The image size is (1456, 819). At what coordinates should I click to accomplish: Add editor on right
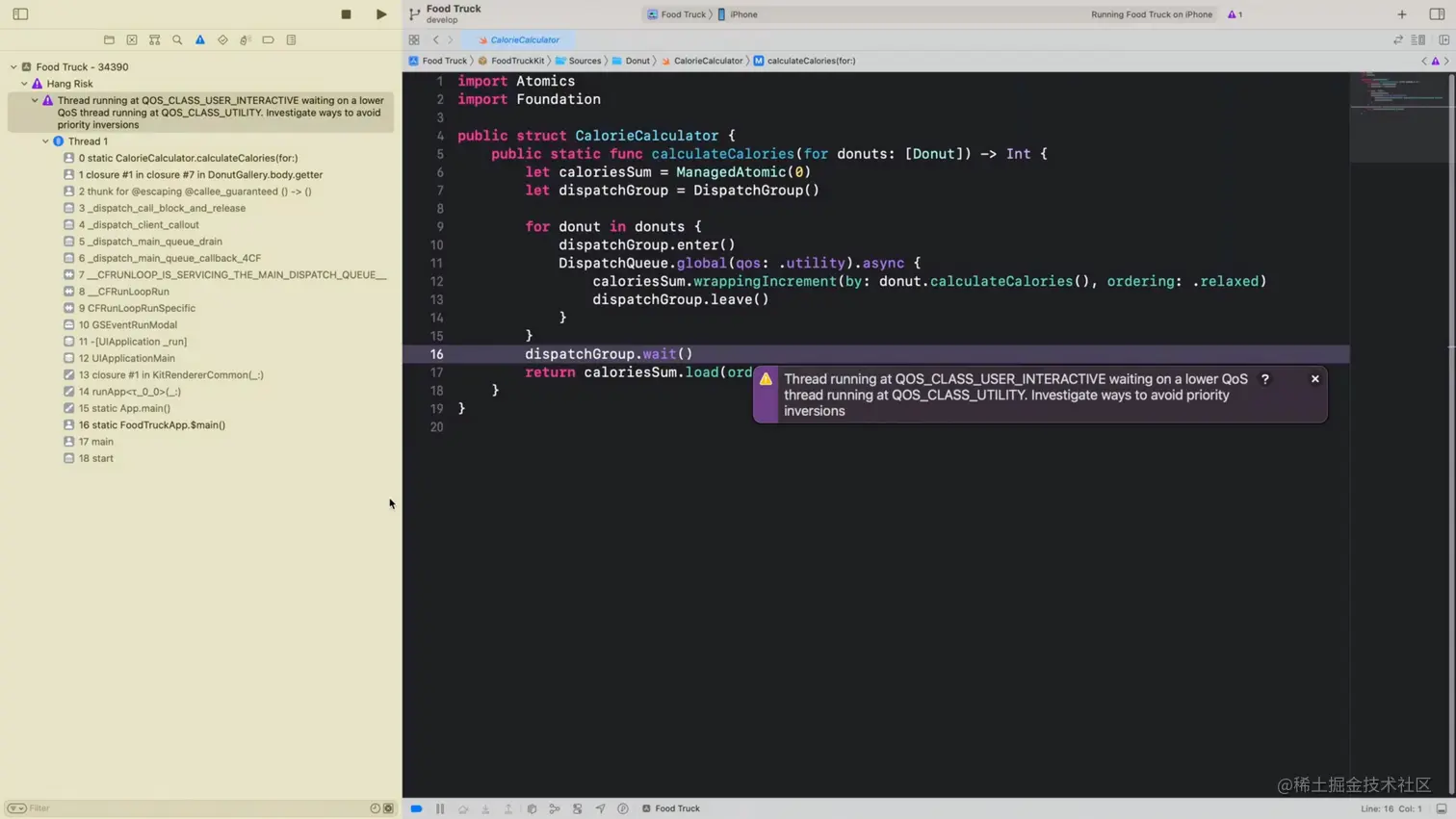(x=1444, y=40)
